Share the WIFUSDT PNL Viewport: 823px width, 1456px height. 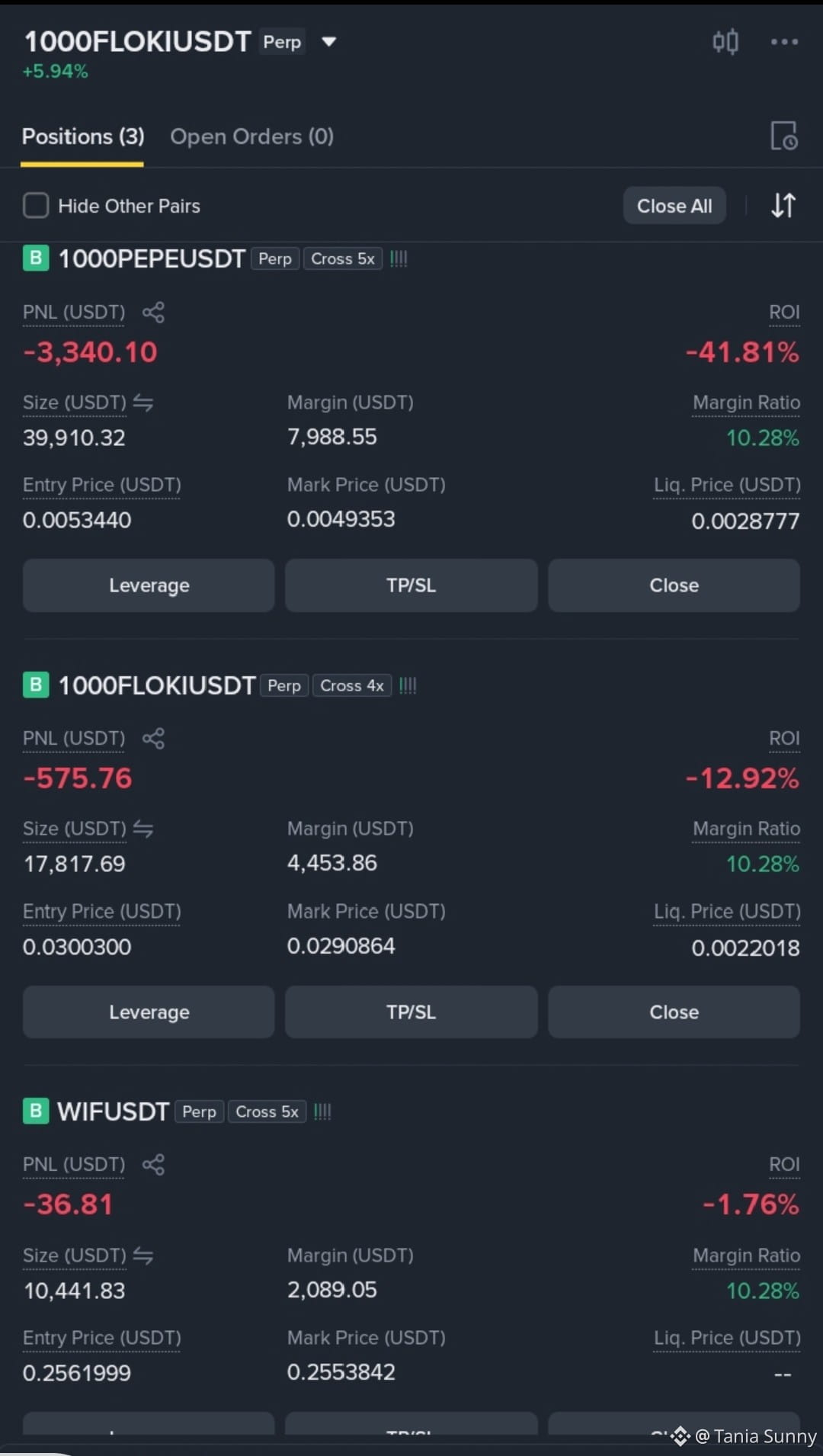[153, 1164]
